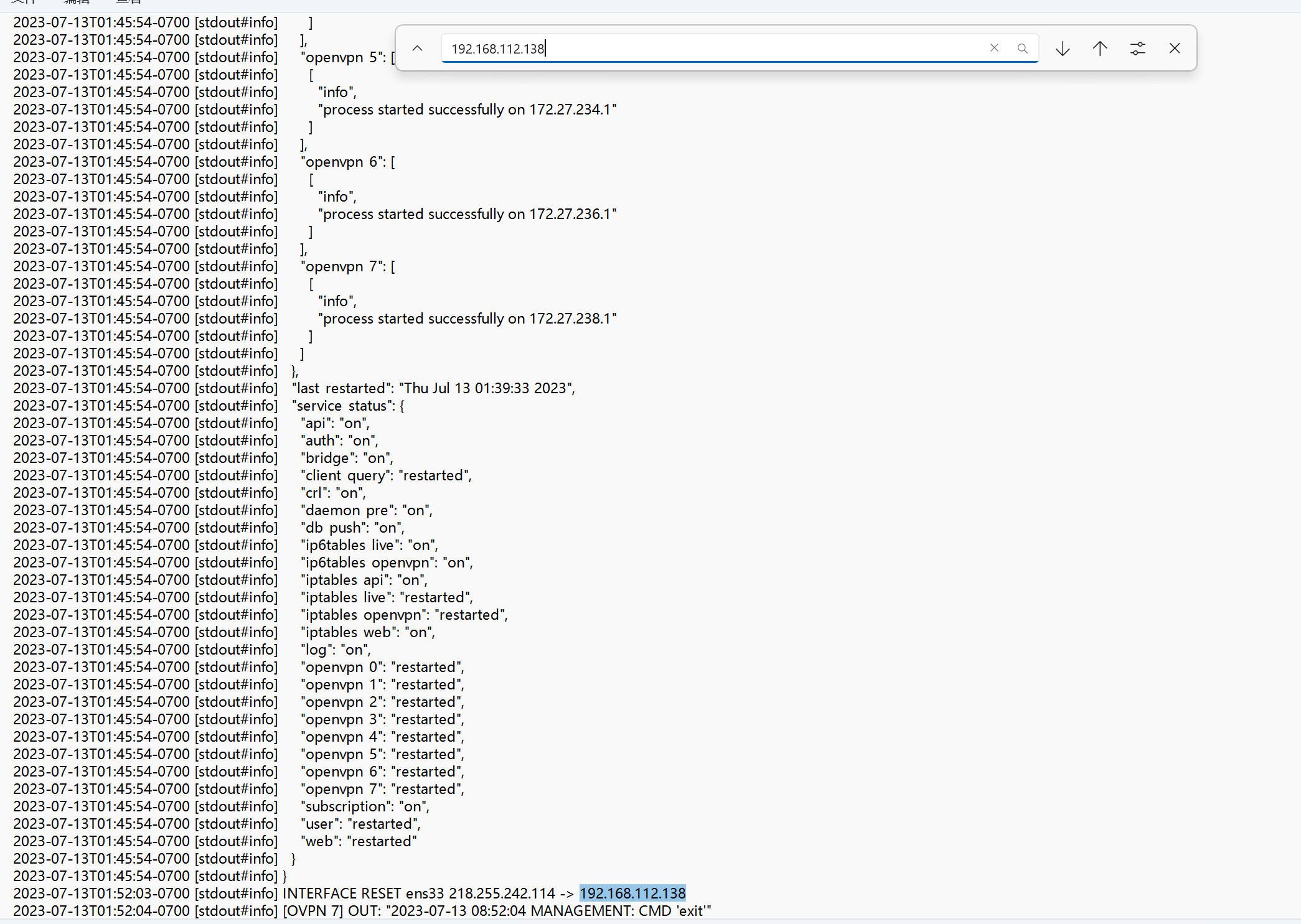Click the line with 172.27.238.1
Image resolution: width=1301 pixels, height=924 pixels.
[467, 319]
